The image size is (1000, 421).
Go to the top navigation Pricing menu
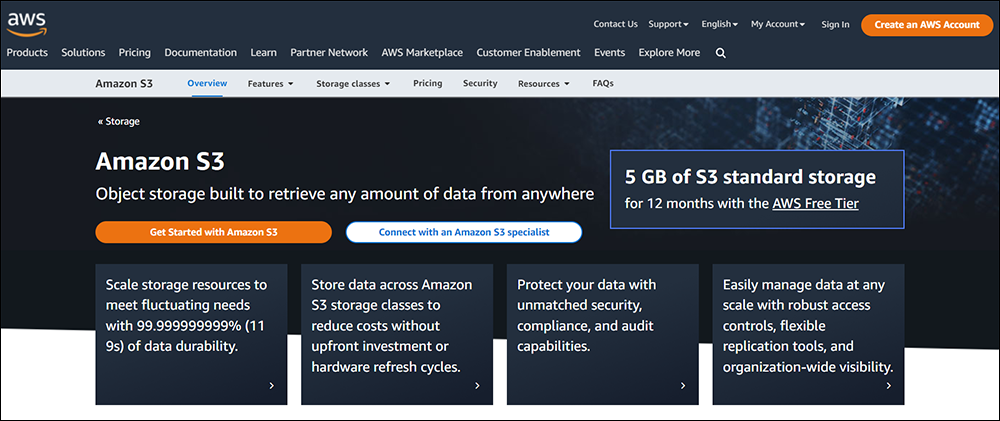coord(135,52)
